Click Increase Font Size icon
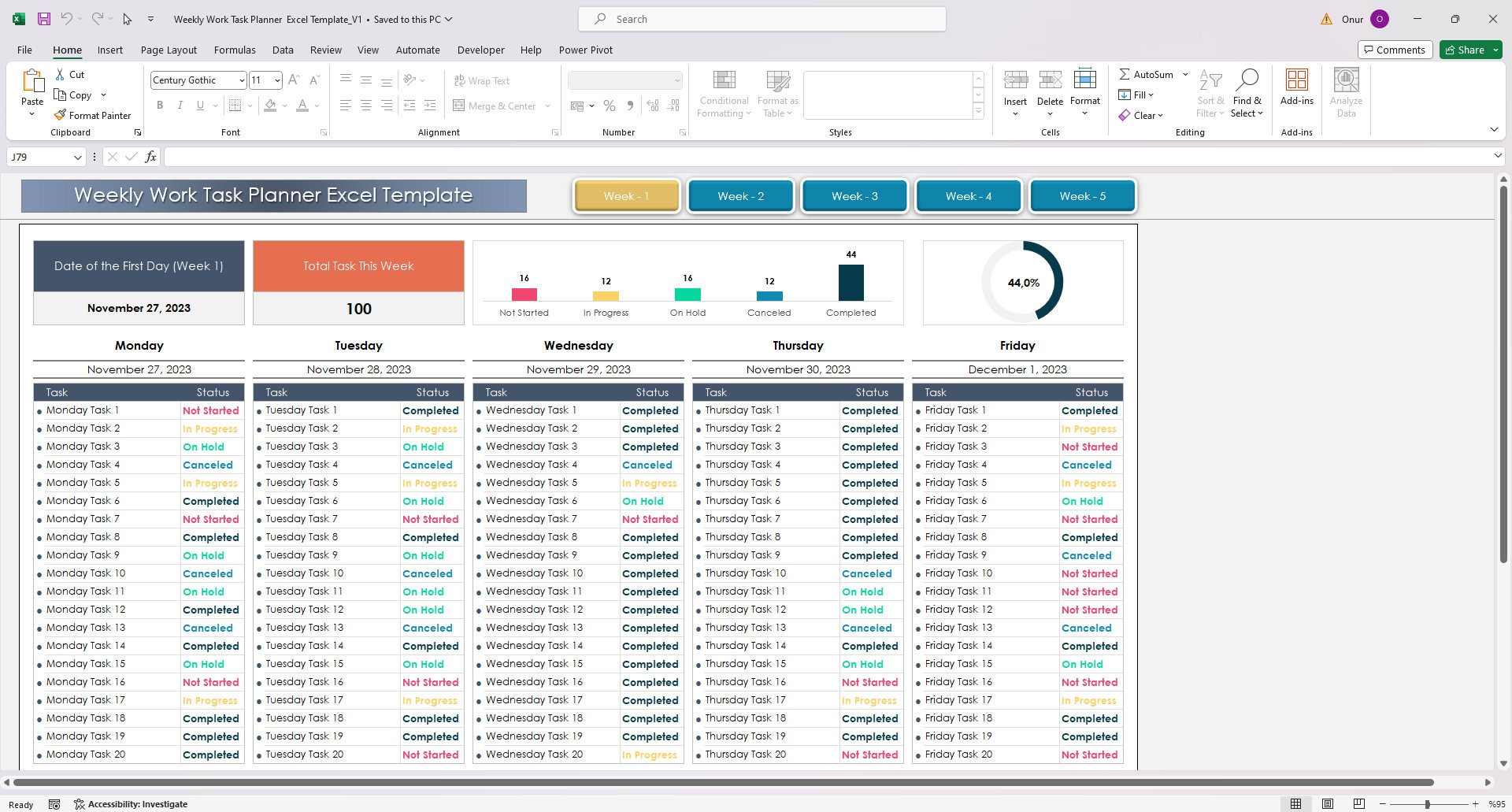This screenshot has width=1512, height=812. point(294,80)
